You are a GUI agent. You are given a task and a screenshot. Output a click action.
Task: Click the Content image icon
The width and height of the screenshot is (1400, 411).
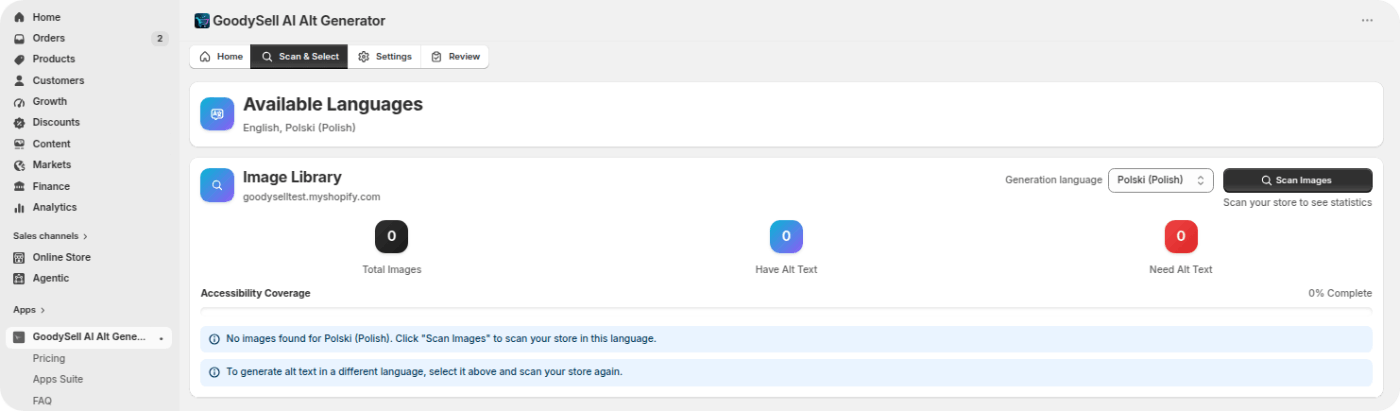tap(19, 144)
